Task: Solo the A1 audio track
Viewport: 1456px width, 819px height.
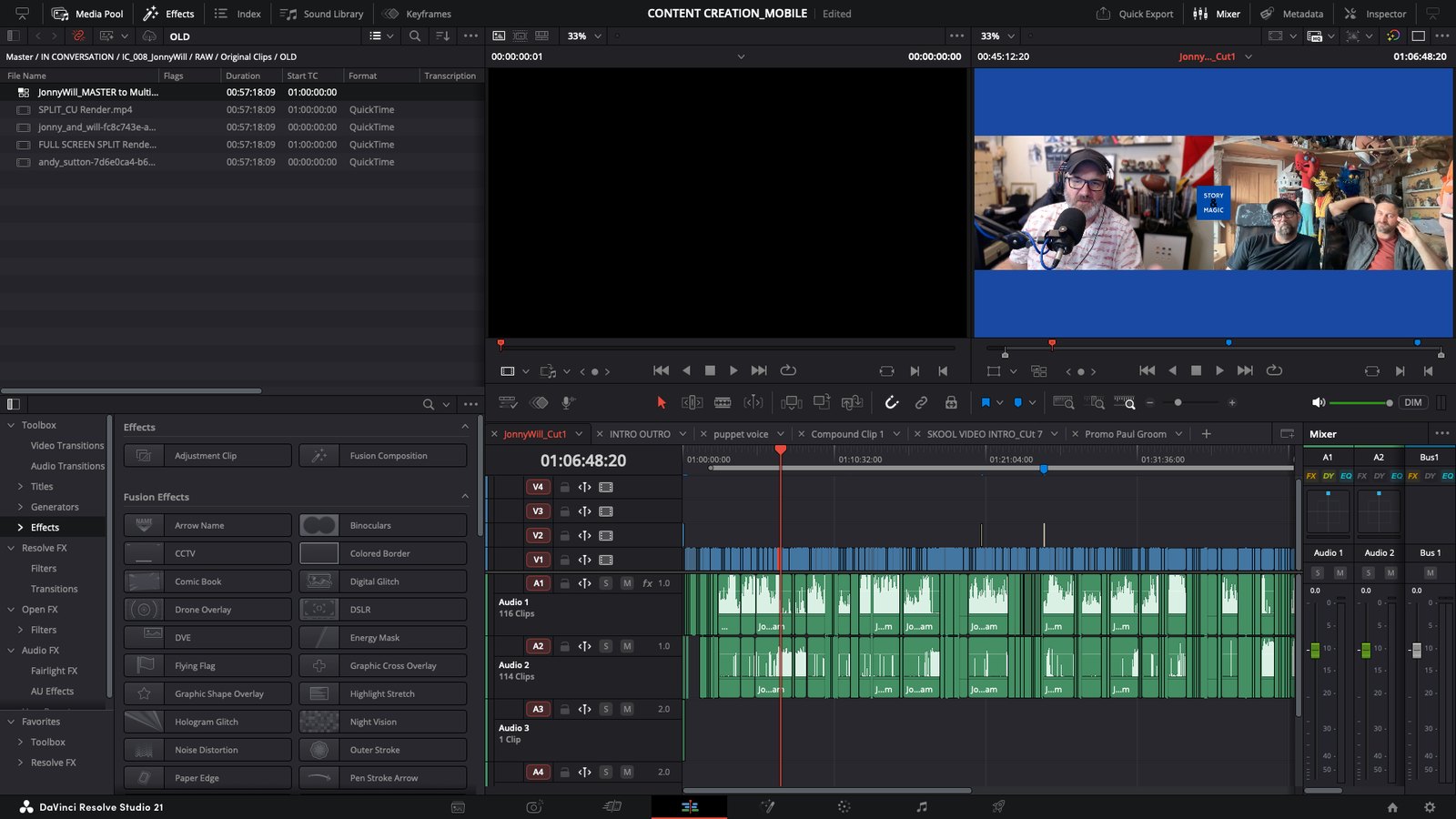Action: (x=606, y=583)
